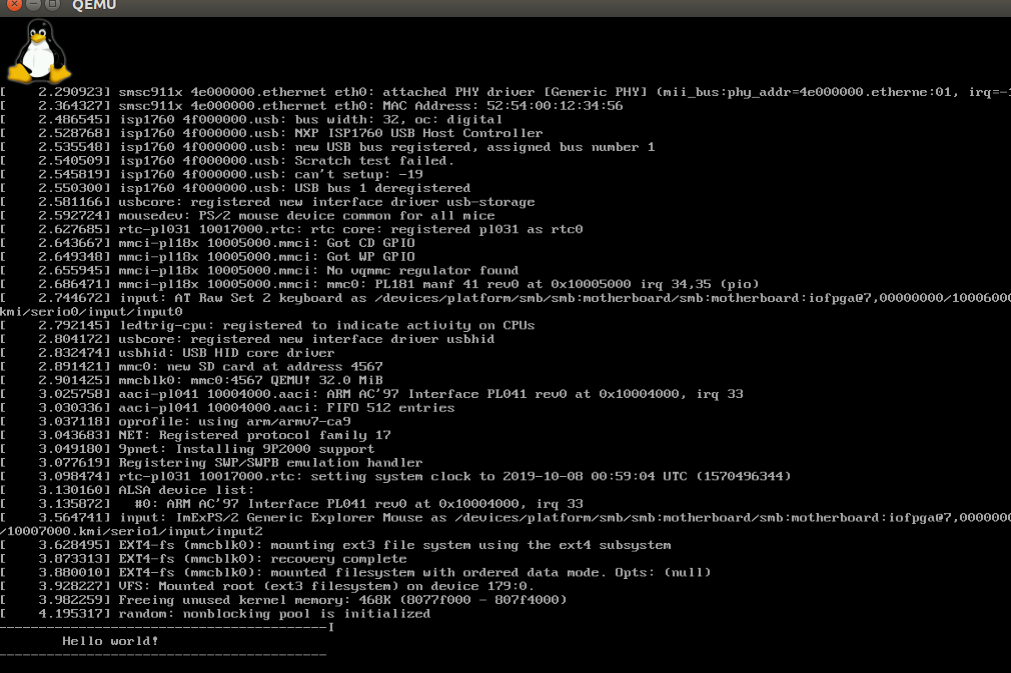This screenshot has width=1011, height=673.
Task: Click the 'kmi/serio0/input/input0' continuation line
Action: (92, 311)
